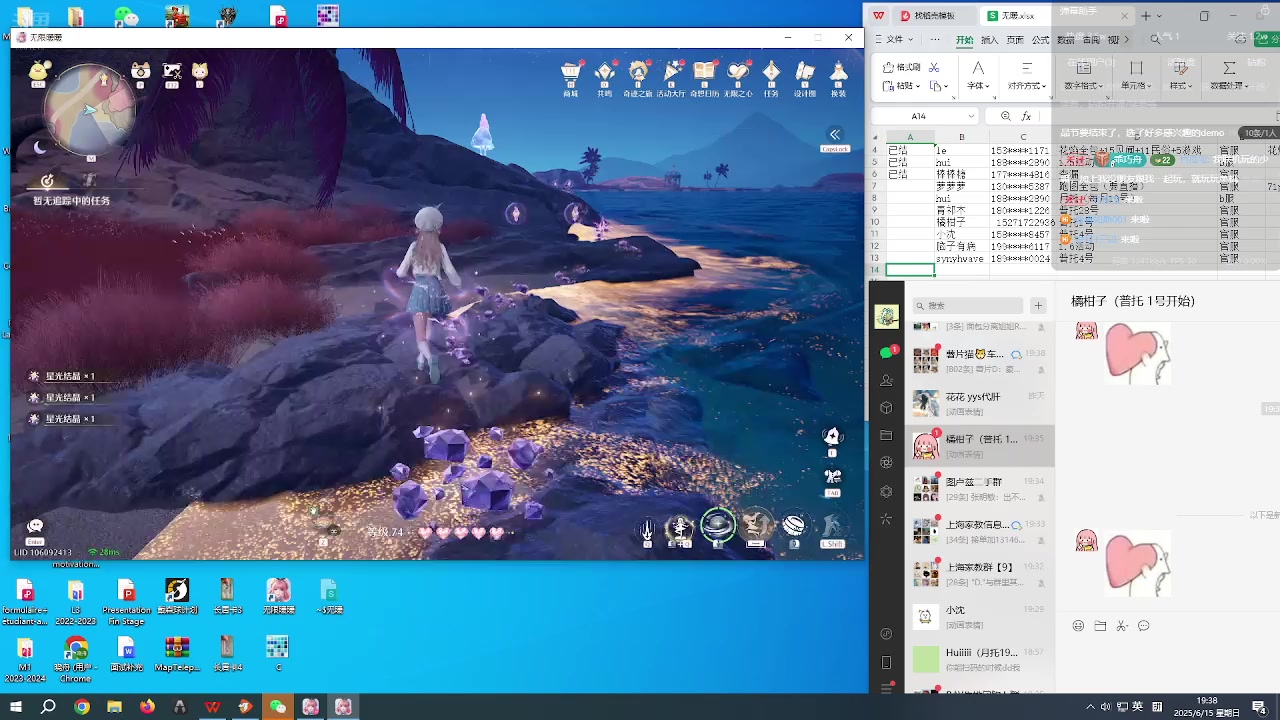Switch to the 公式 ribbon tab
Screen dimensions: 1280x720
click(x=1041, y=40)
